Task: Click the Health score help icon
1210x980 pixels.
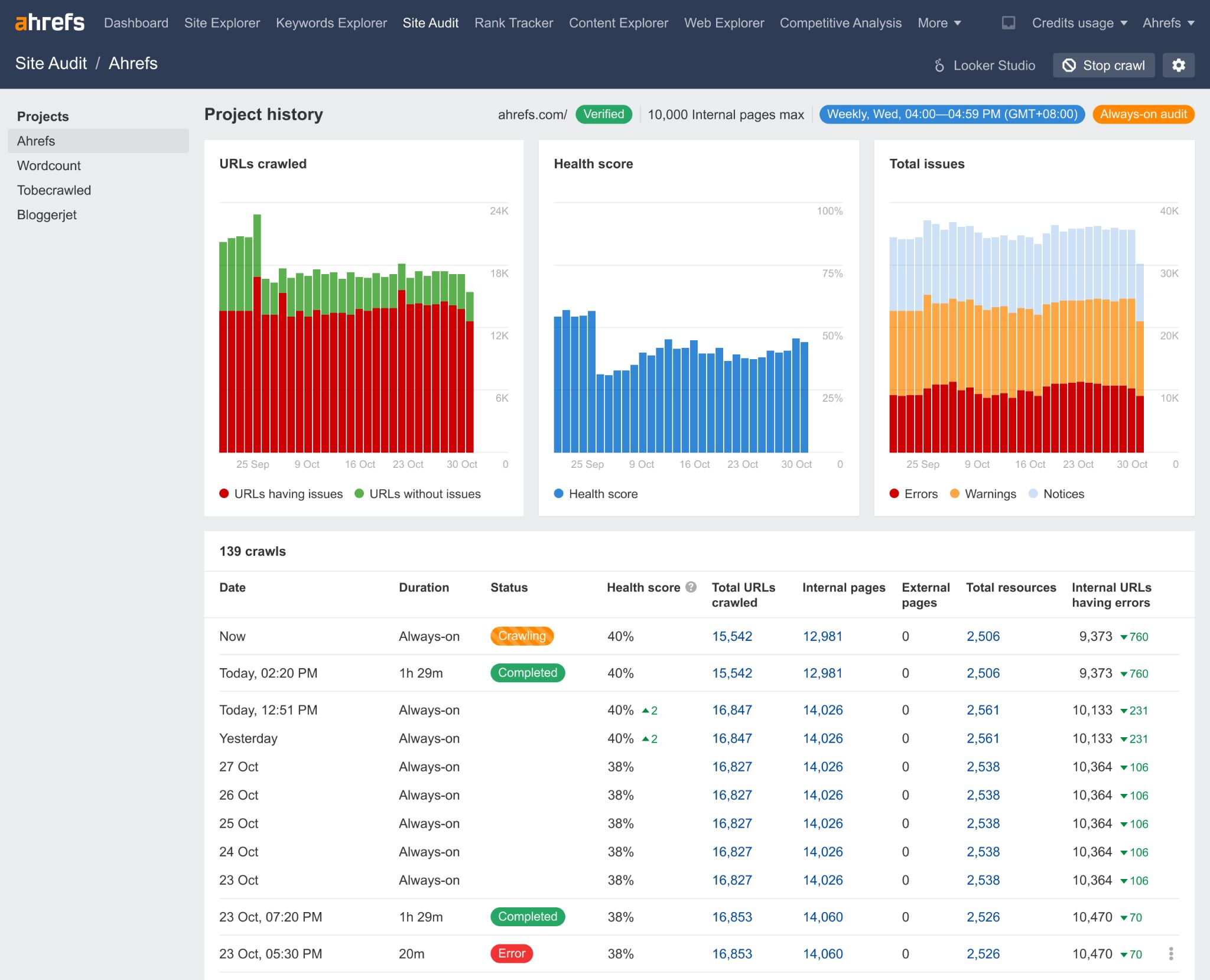Action: point(690,587)
